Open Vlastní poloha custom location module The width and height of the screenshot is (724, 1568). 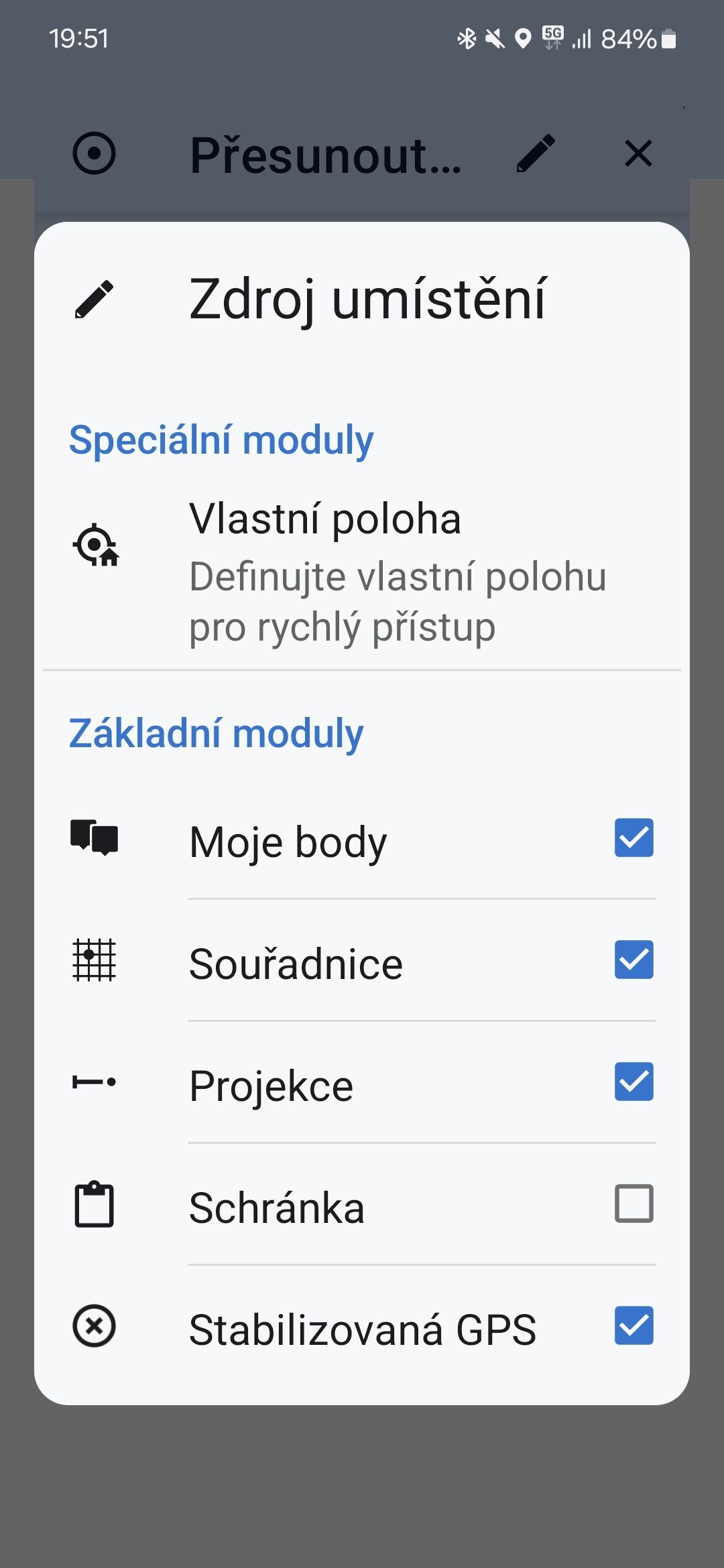[397, 572]
